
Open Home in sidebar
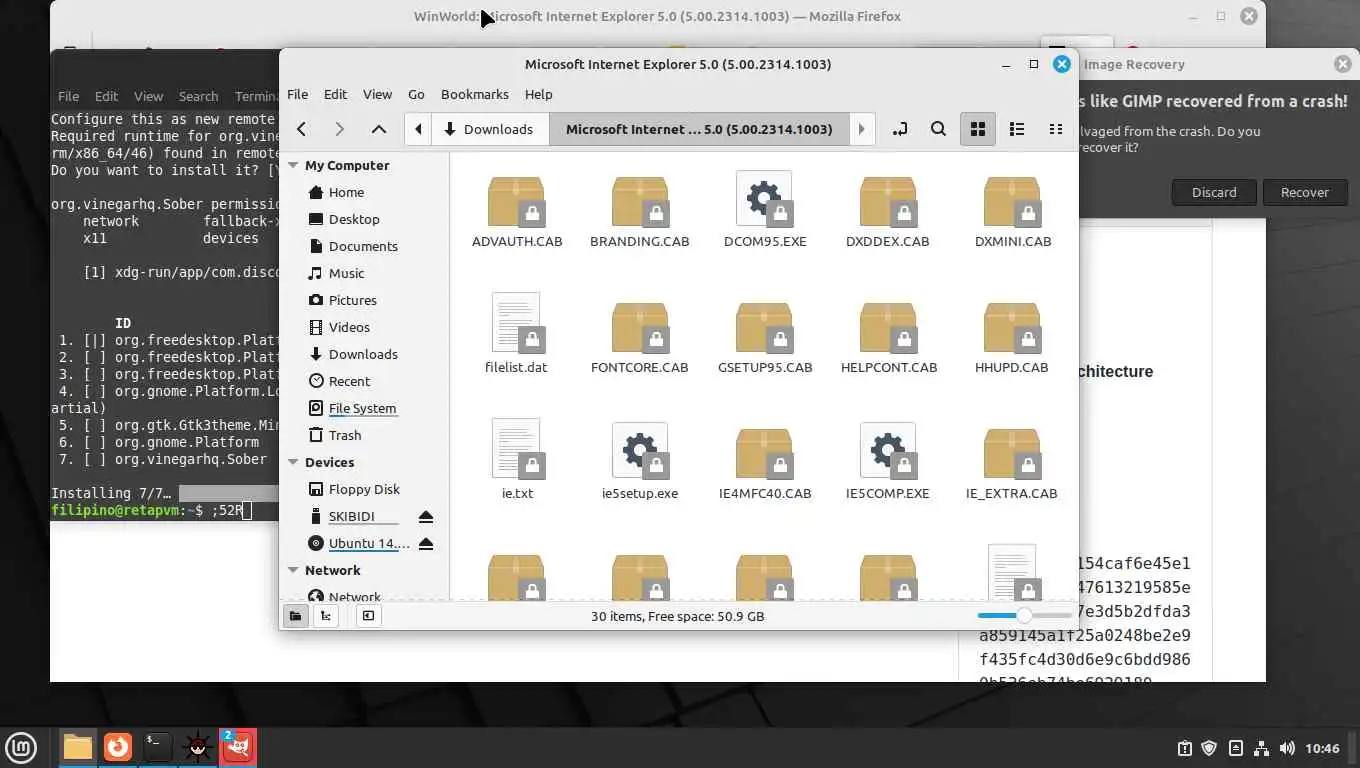(x=346, y=193)
